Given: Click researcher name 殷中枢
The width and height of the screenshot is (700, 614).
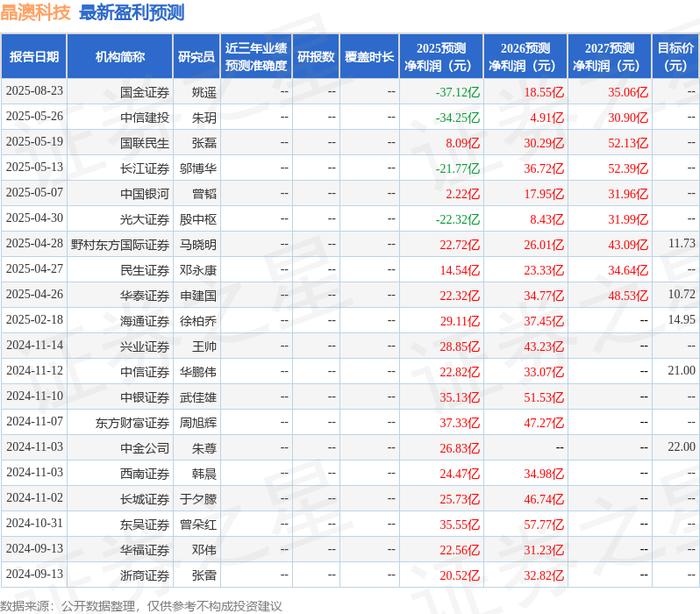Looking at the screenshot, I should point(198,220).
